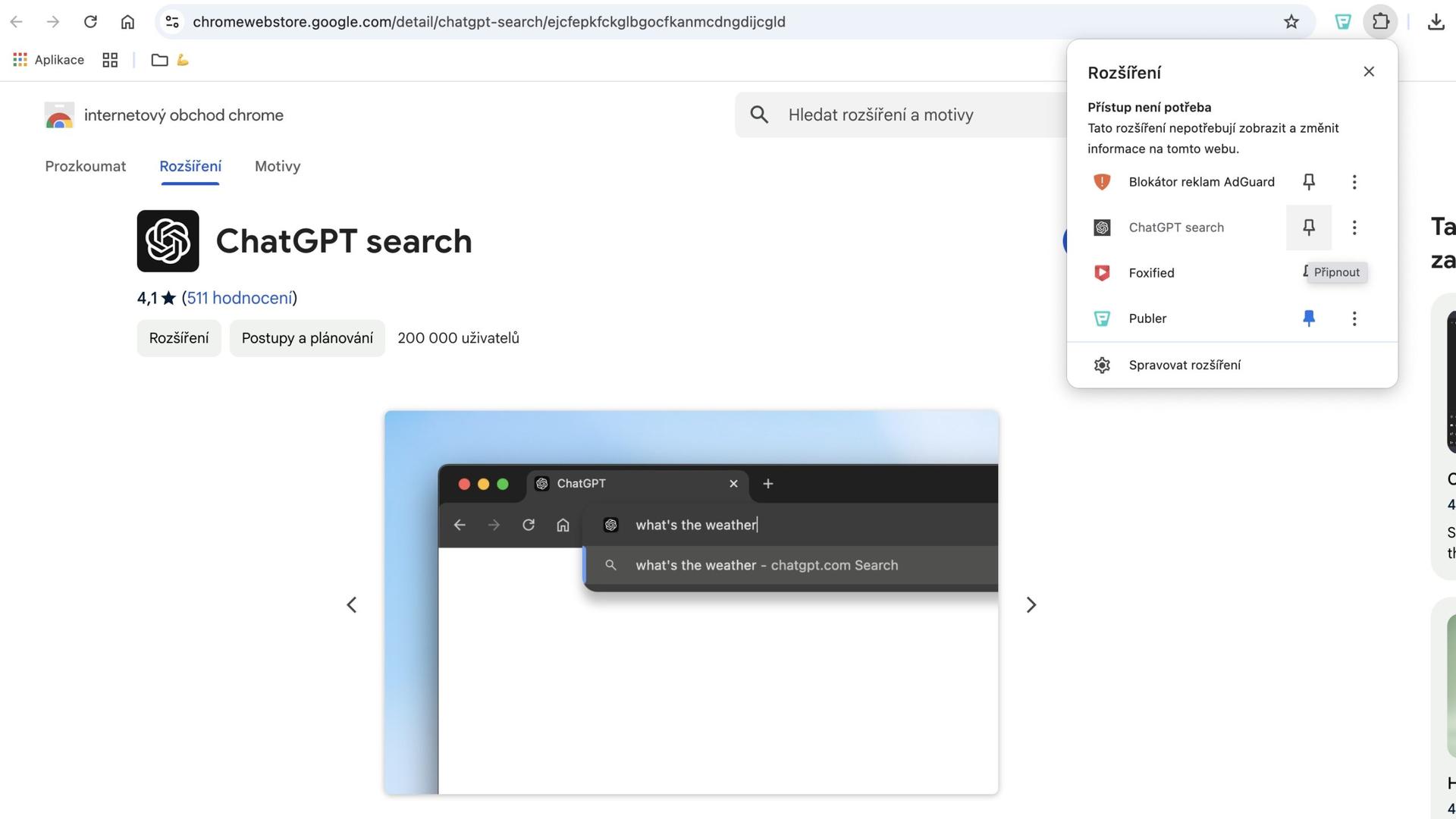This screenshot has height=819, width=1456.
Task: Reload the current page
Action: pos(90,22)
